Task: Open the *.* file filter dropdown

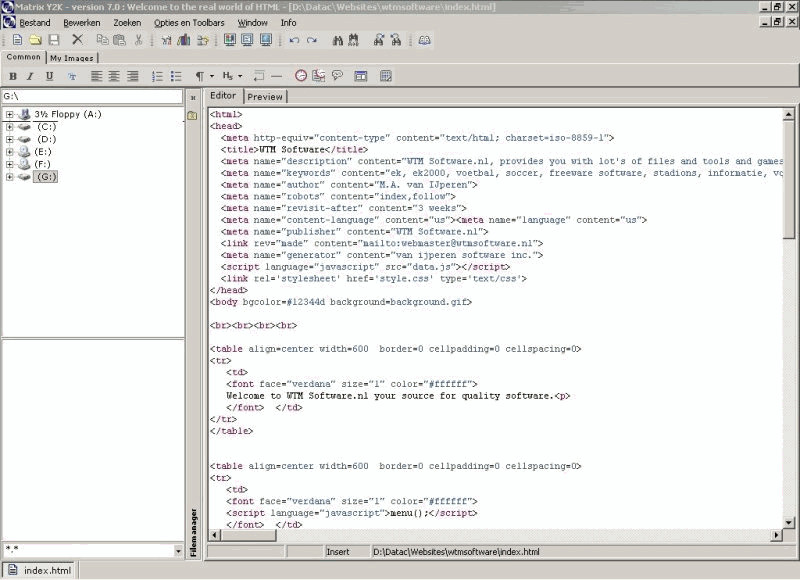Action: pyautogui.click(x=178, y=551)
